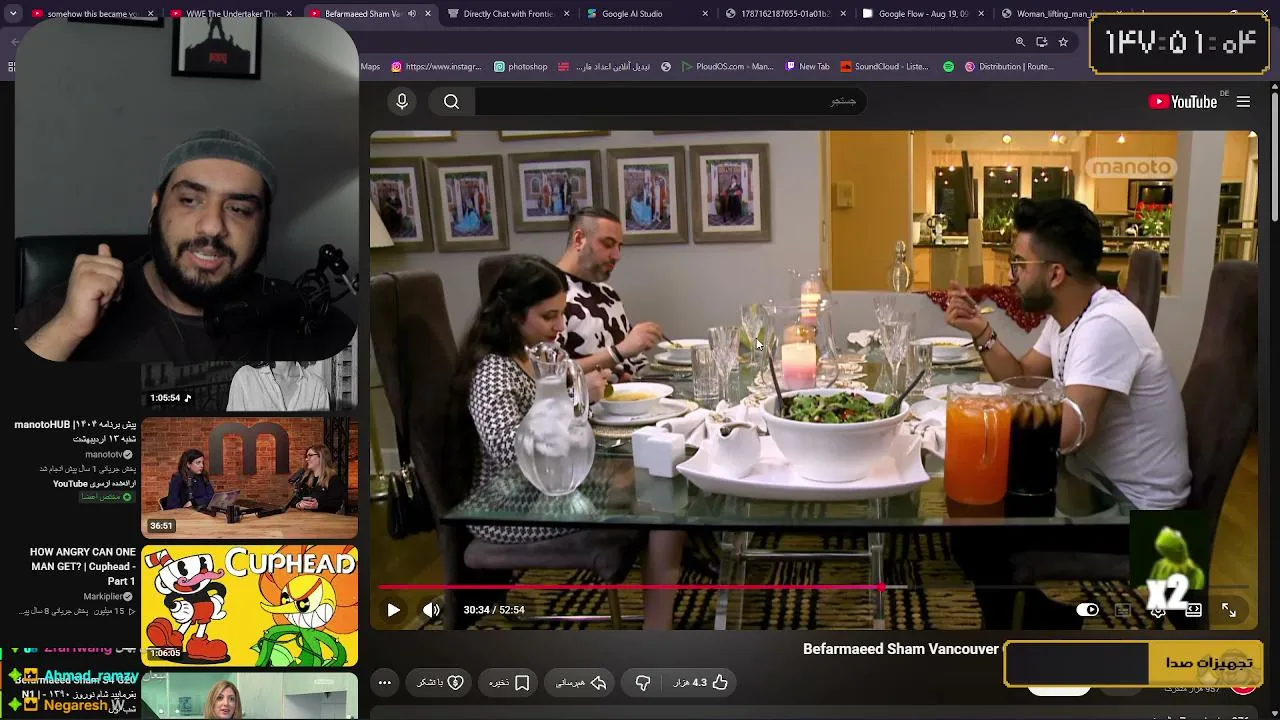Viewport: 1280px width, 720px height.
Task: Close the Directly Chat with Frontier tab
Action: tap(567, 14)
